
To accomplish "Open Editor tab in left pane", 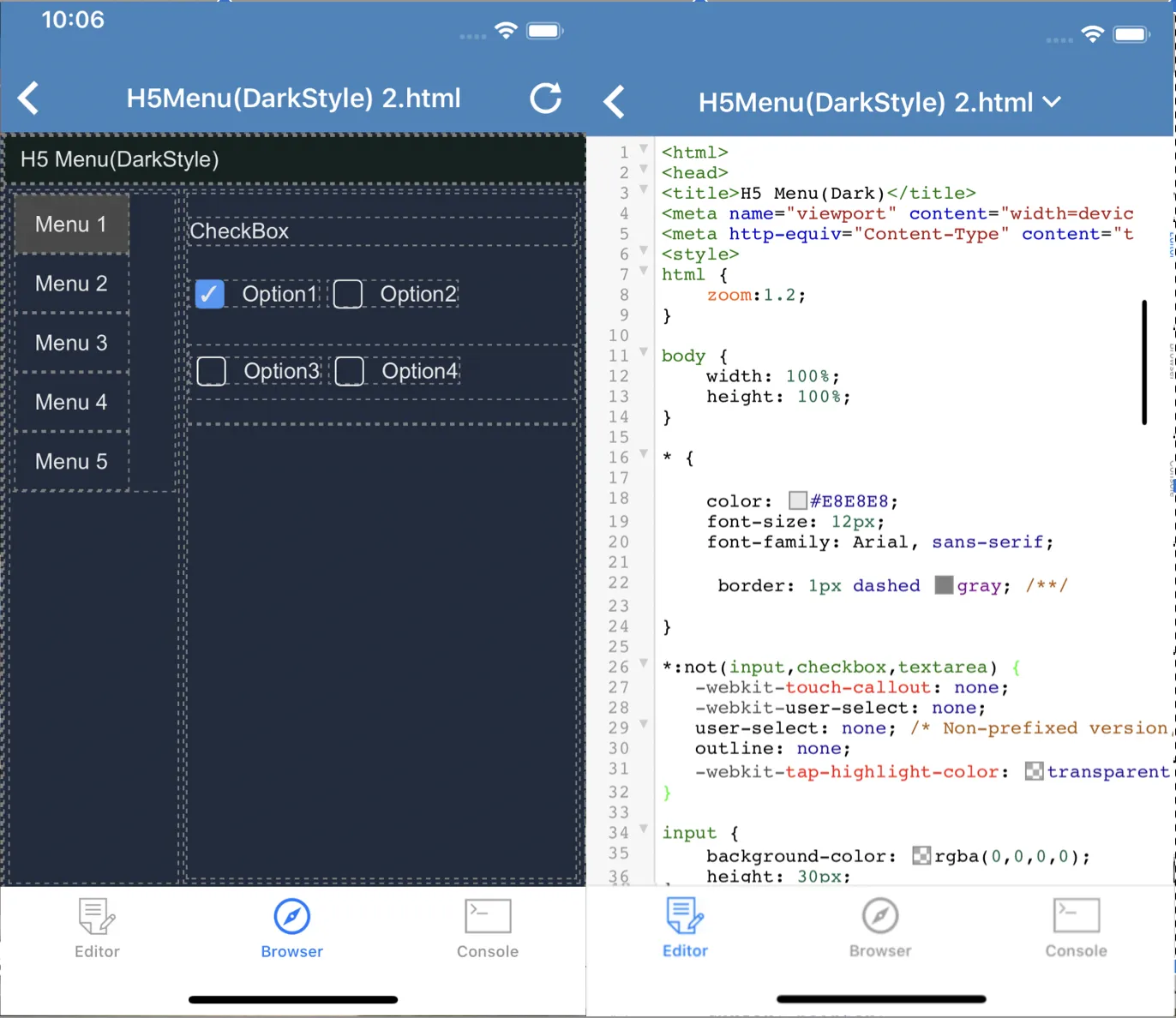I will pos(97,928).
